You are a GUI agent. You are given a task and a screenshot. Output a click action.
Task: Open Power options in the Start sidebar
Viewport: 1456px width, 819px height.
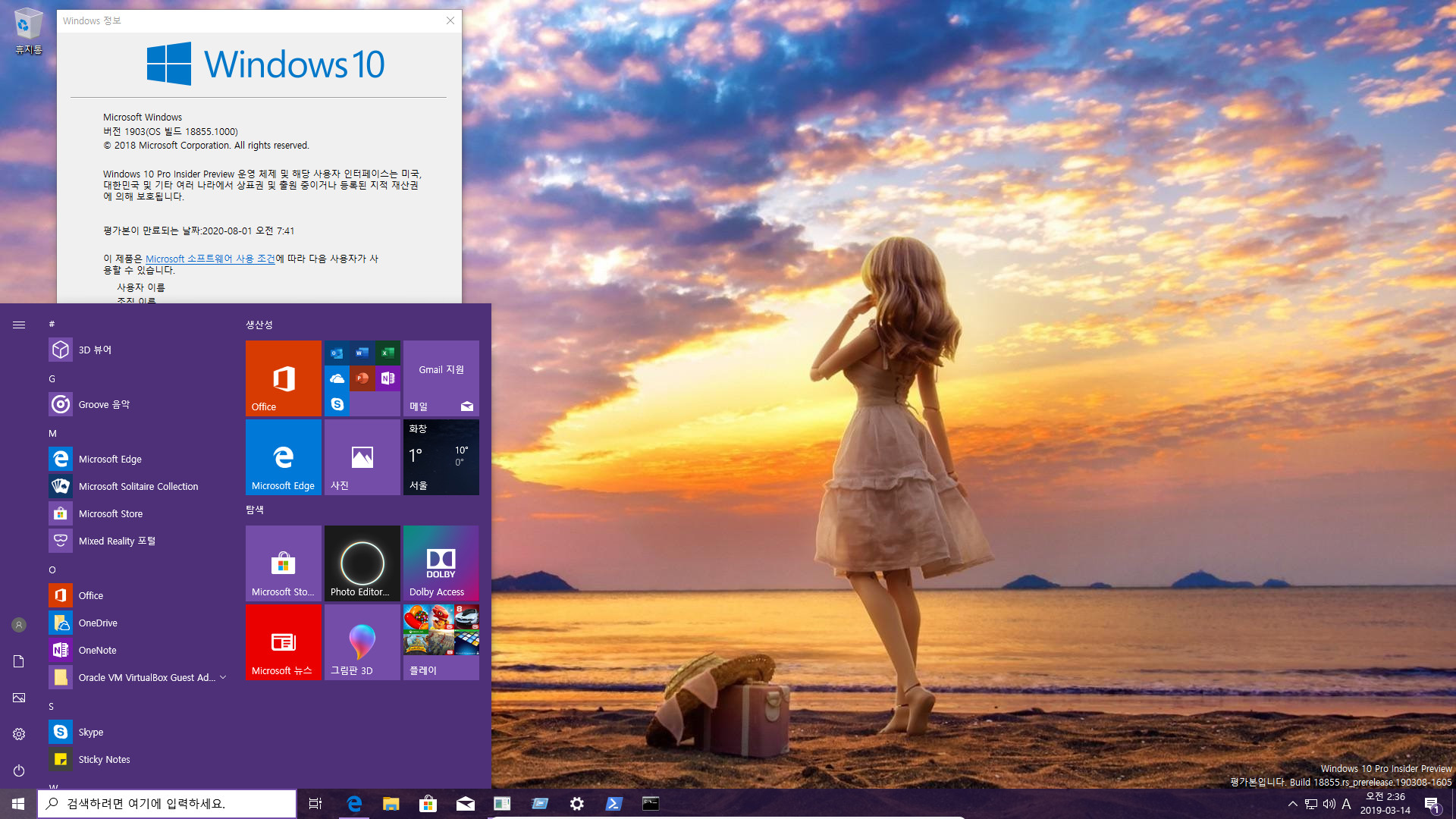click(x=19, y=770)
